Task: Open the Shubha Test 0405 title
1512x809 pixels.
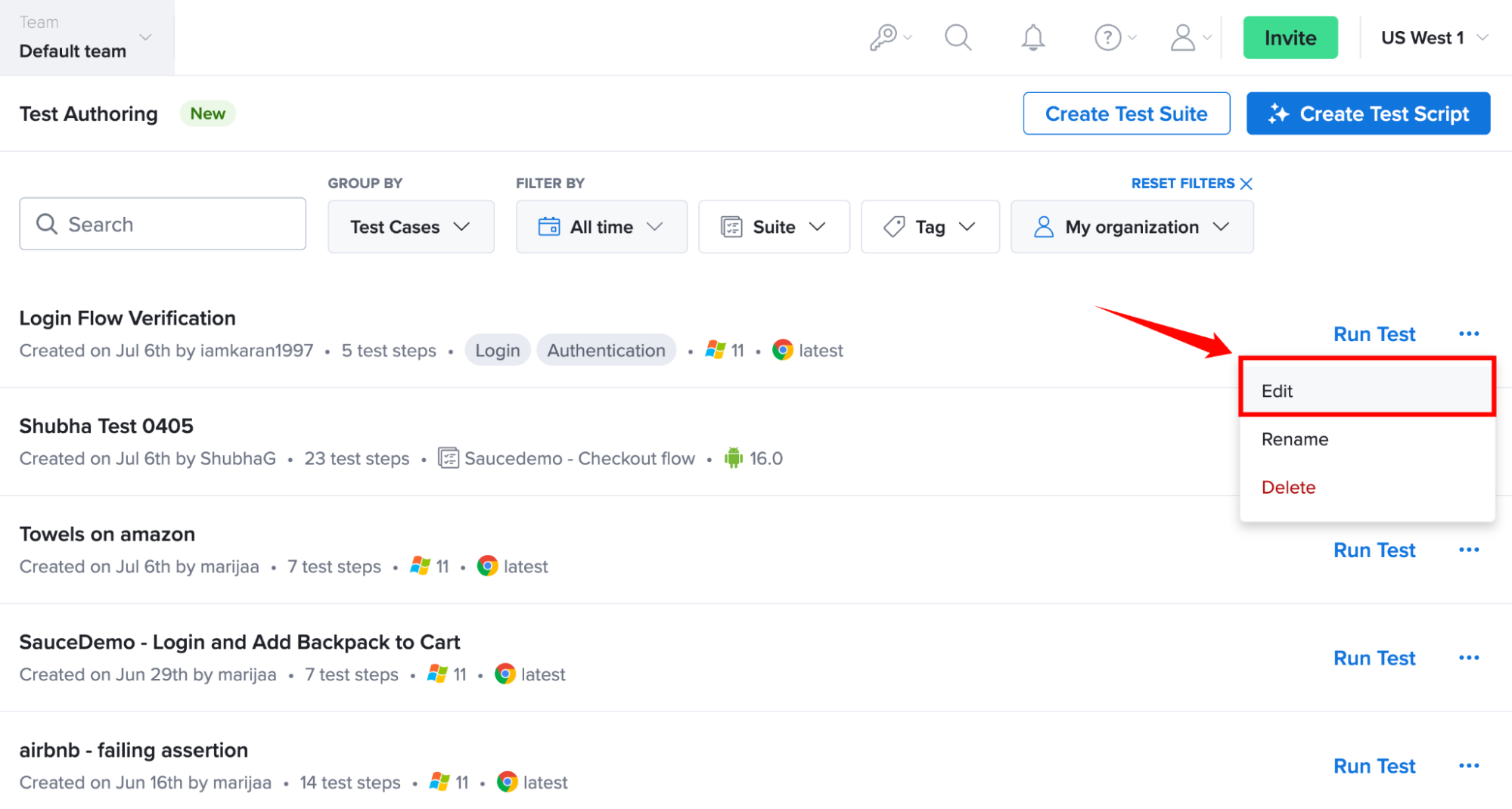Action: (x=106, y=426)
